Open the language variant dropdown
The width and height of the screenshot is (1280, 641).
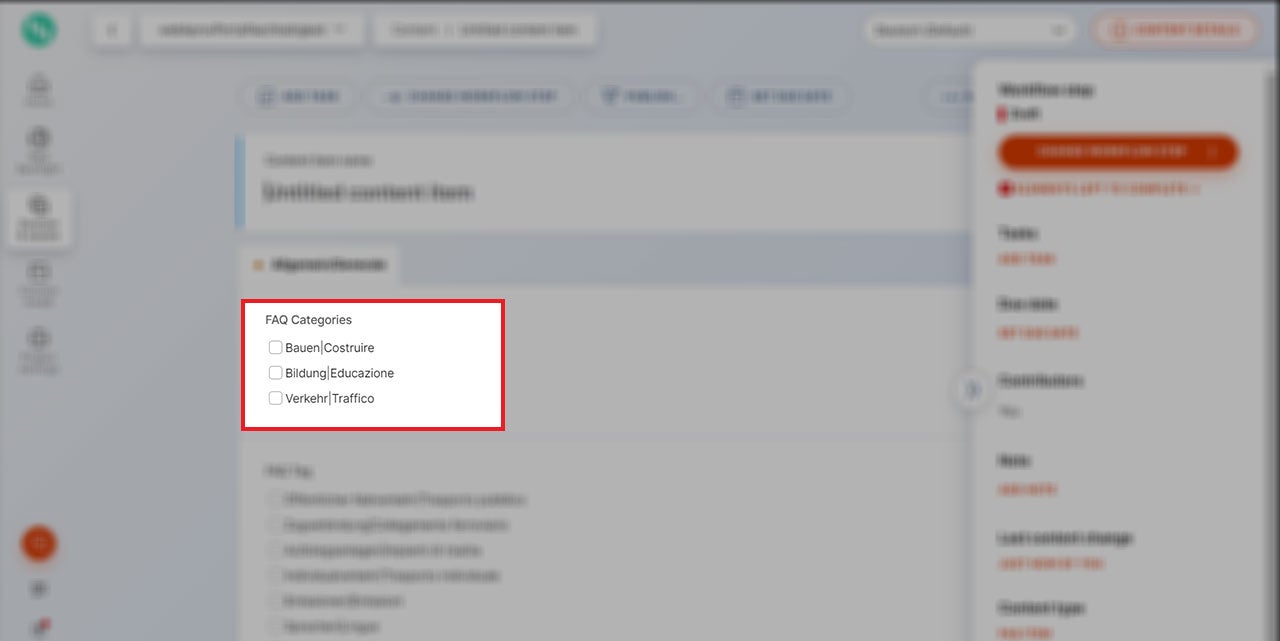click(x=968, y=30)
